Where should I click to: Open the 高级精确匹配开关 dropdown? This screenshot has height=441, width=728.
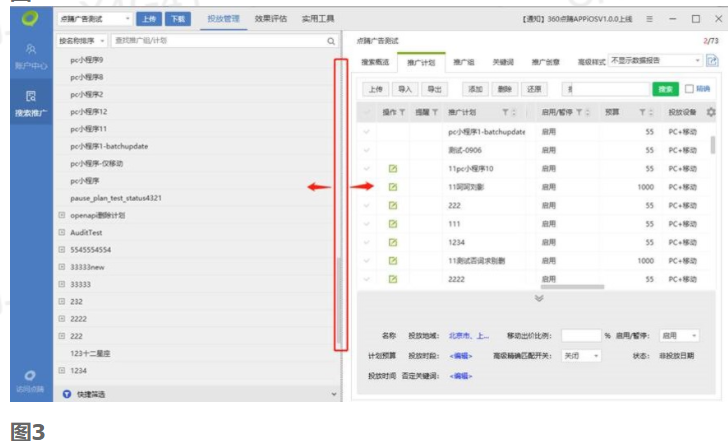581,356
